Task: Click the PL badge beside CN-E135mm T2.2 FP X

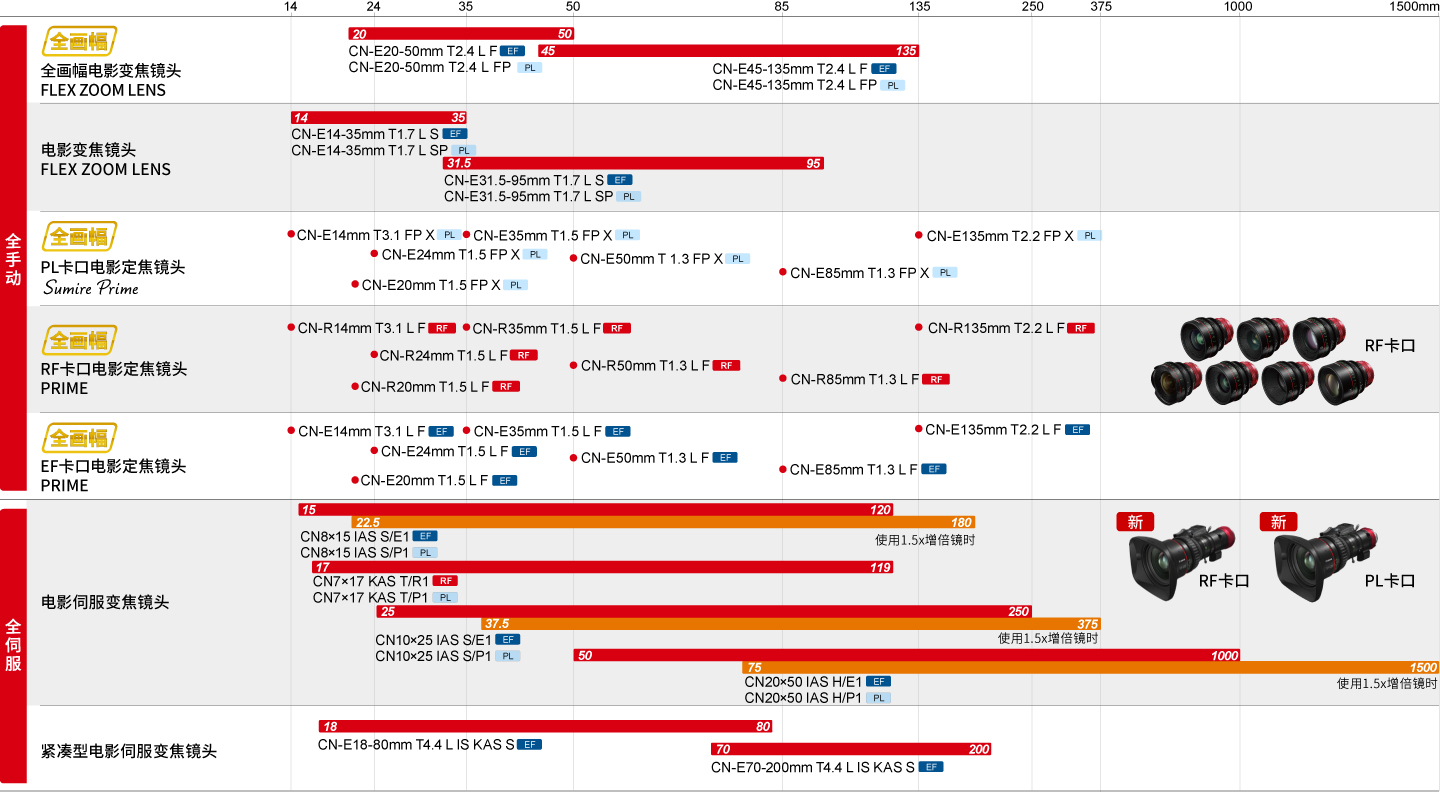Action: [x=1089, y=236]
